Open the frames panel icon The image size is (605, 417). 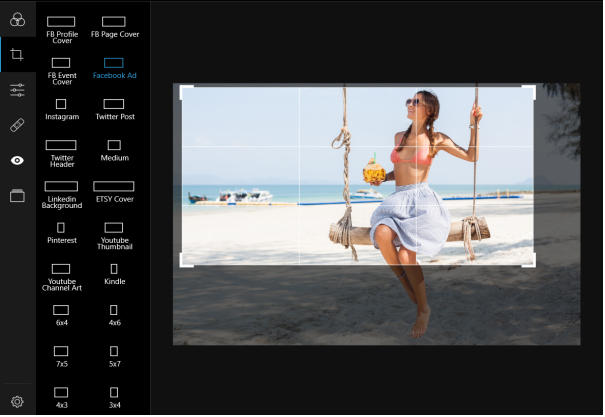coord(17,195)
